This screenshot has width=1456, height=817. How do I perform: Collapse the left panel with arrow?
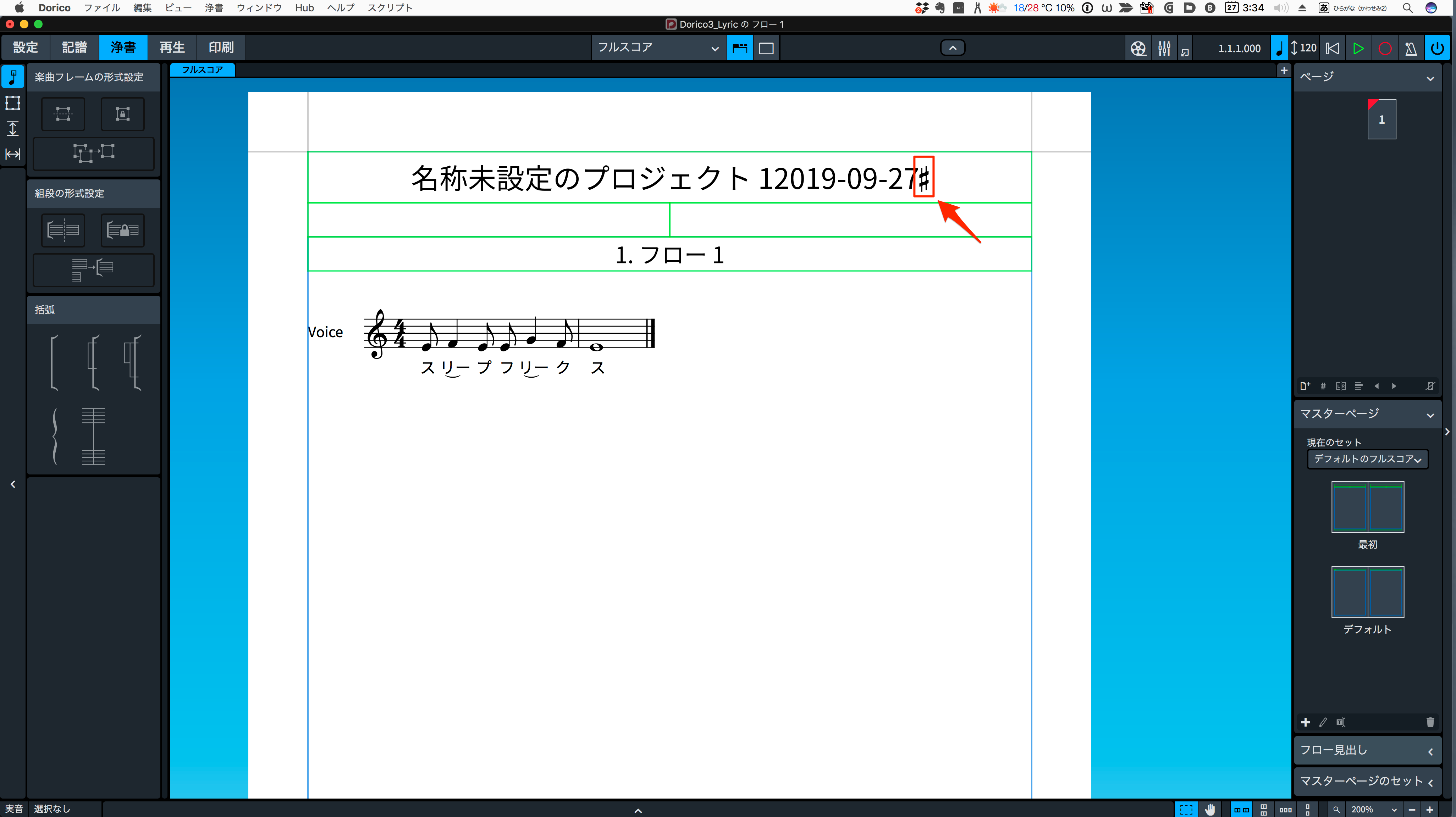point(12,484)
